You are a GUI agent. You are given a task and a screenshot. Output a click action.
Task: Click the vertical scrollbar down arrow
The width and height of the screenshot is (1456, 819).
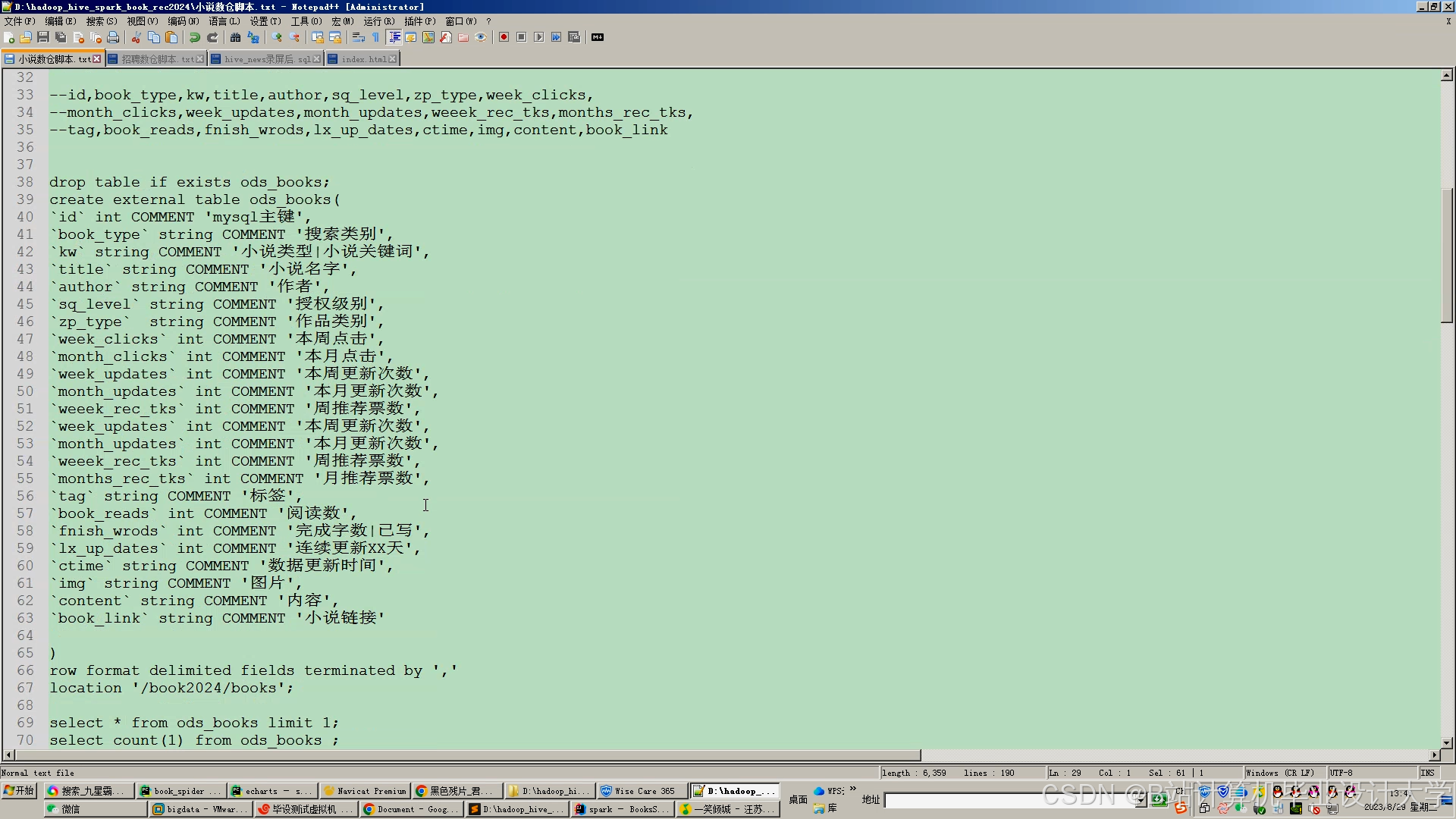coord(1447,743)
